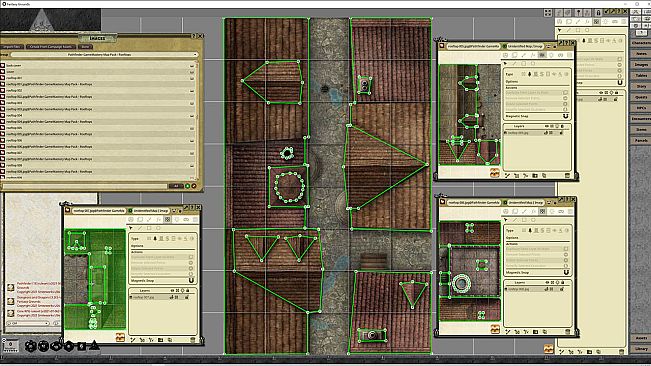Toggle Magnetic Snap in rooftop 006 window
The height and width of the screenshot is (366, 651).
pos(566,272)
